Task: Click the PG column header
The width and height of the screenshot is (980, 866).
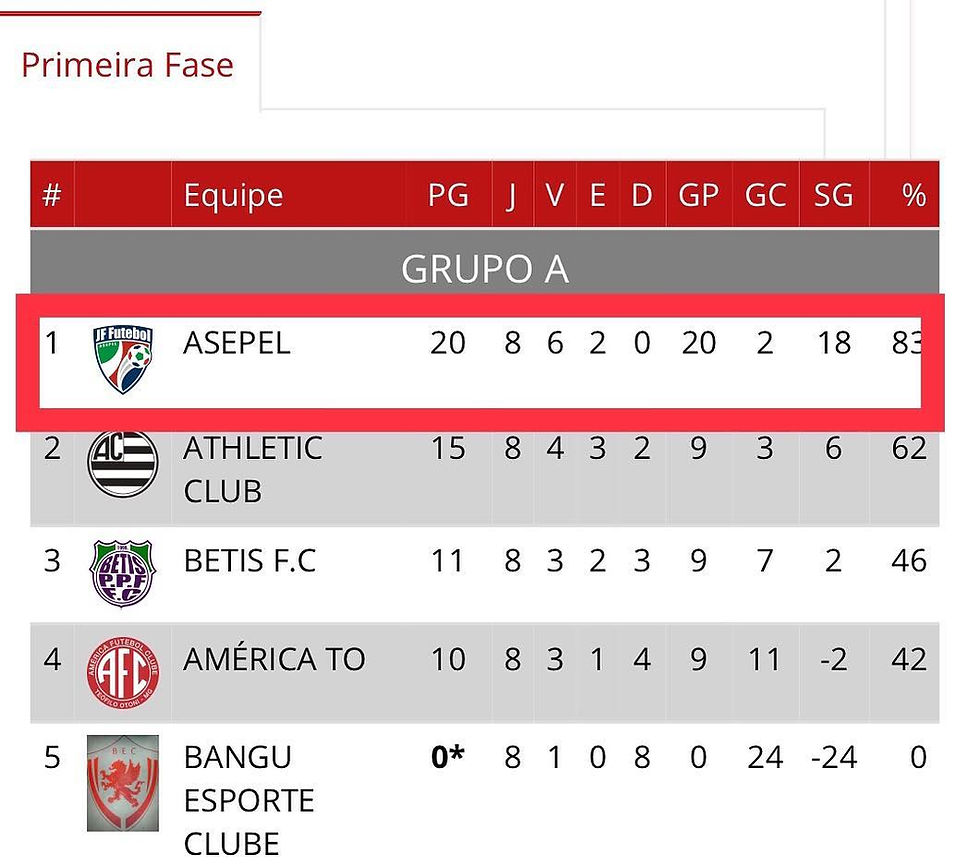Action: pos(448,195)
